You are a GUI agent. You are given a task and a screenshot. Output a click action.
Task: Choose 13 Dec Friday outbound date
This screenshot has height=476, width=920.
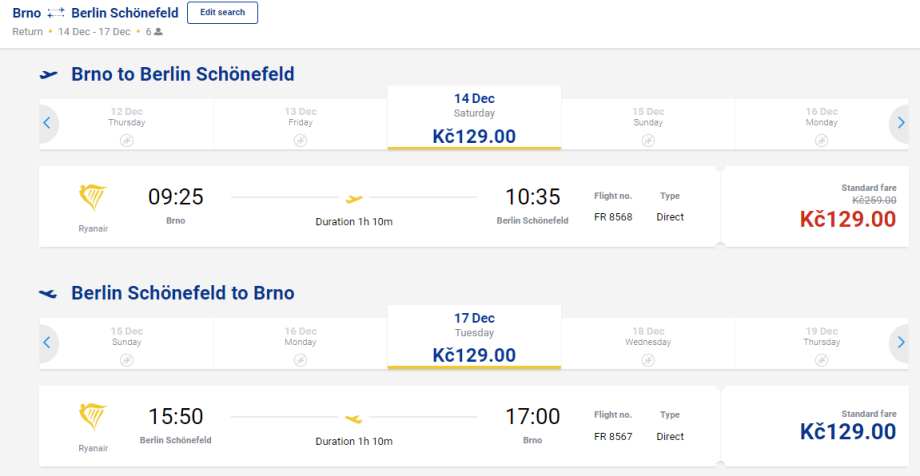[x=300, y=124]
